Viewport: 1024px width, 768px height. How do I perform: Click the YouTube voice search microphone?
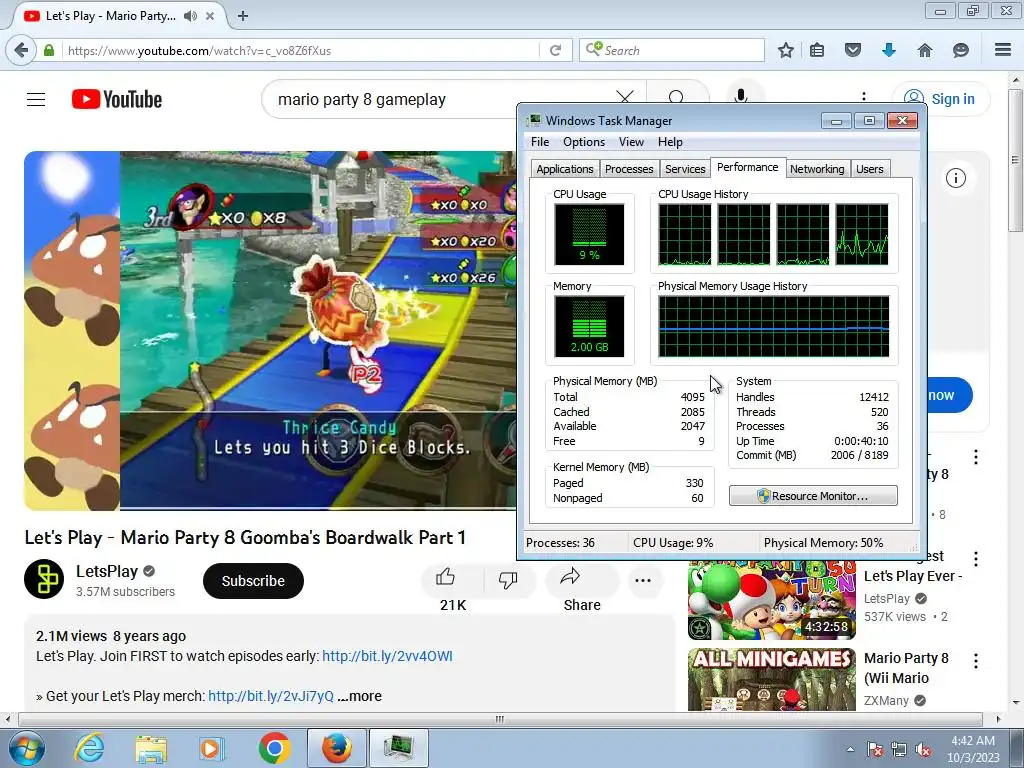pyautogui.click(x=741, y=97)
